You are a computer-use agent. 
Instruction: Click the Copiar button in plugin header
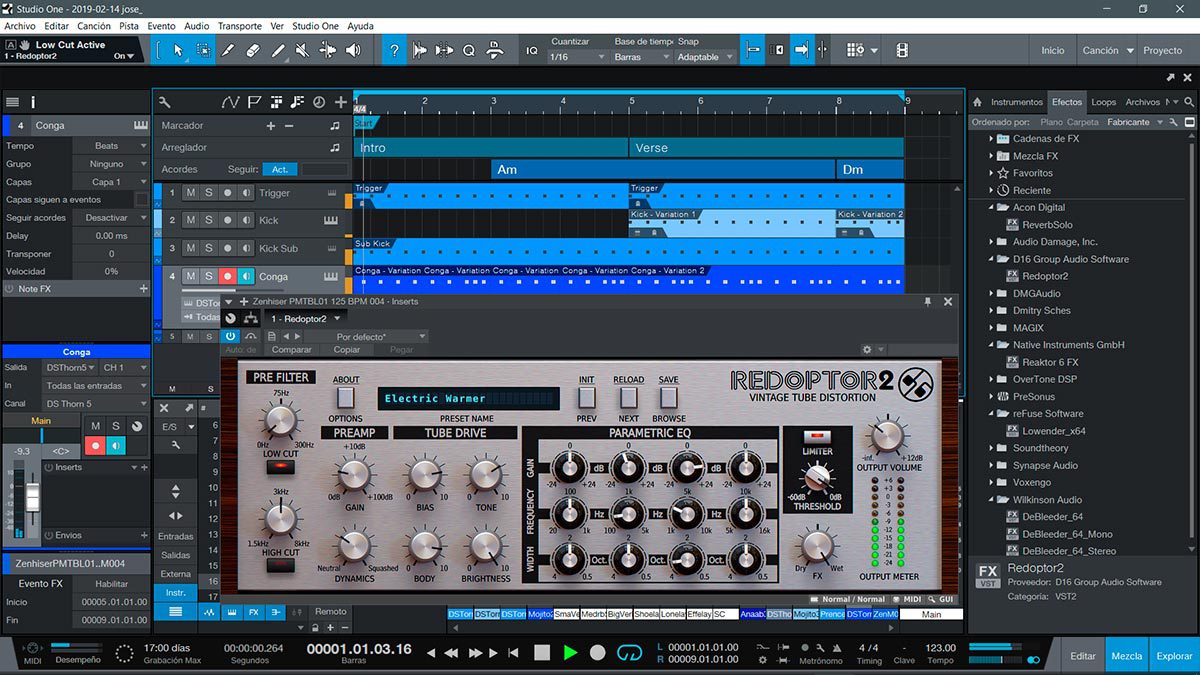tap(347, 350)
